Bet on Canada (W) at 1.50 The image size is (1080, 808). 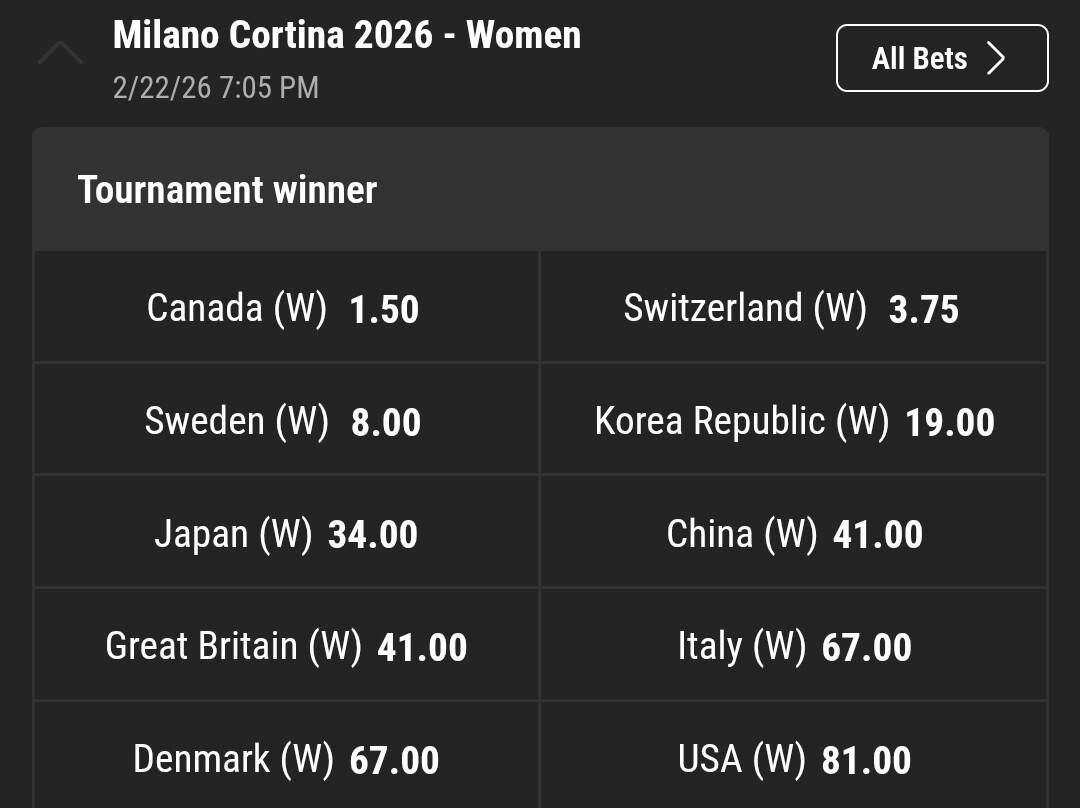point(286,307)
